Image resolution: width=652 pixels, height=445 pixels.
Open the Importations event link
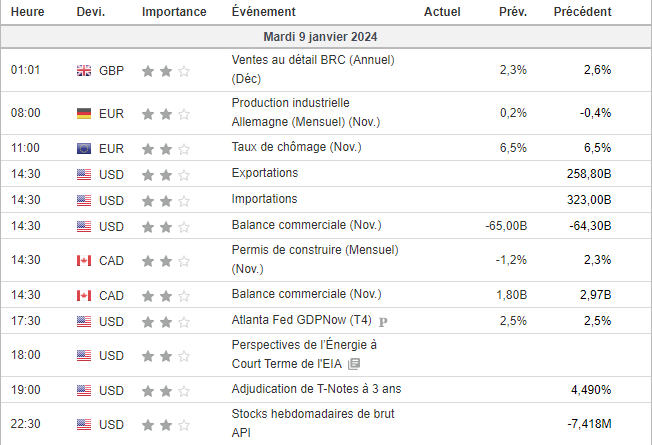(264, 199)
